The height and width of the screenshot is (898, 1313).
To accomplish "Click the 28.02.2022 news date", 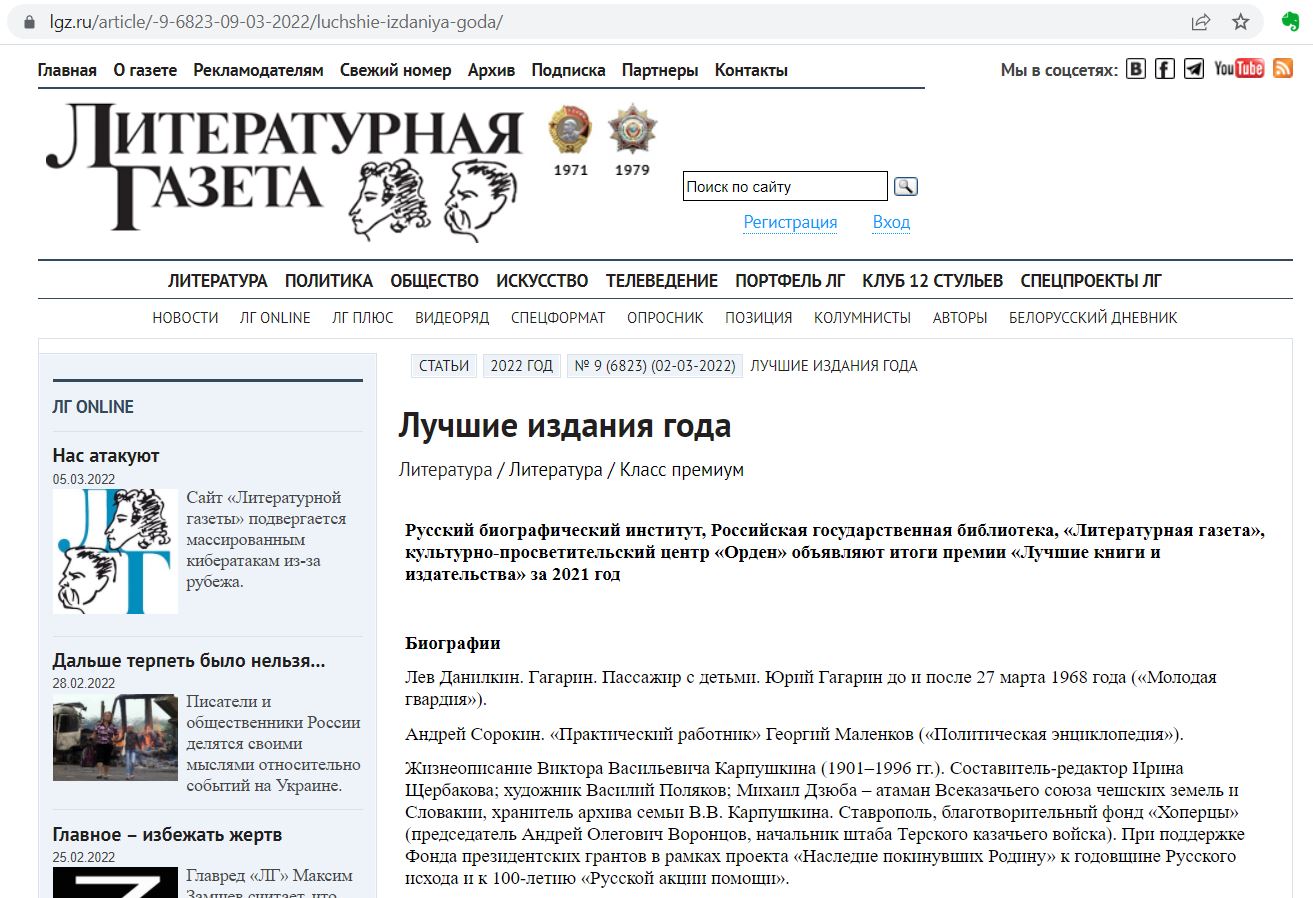I will pos(84,683).
